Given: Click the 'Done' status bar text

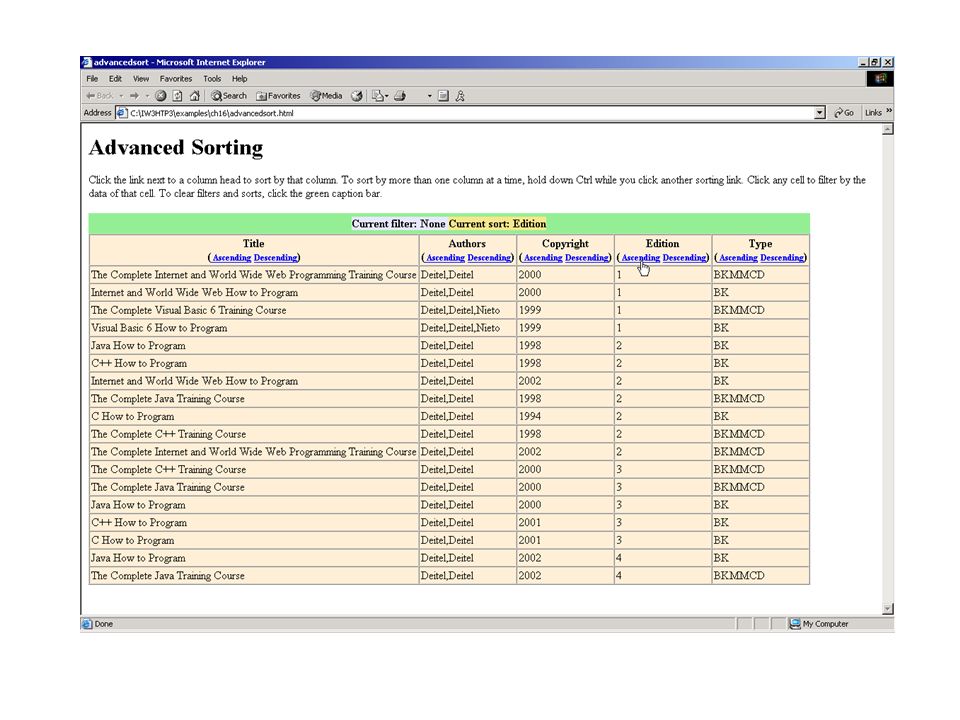Looking at the screenshot, I should (x=103, y=624).
